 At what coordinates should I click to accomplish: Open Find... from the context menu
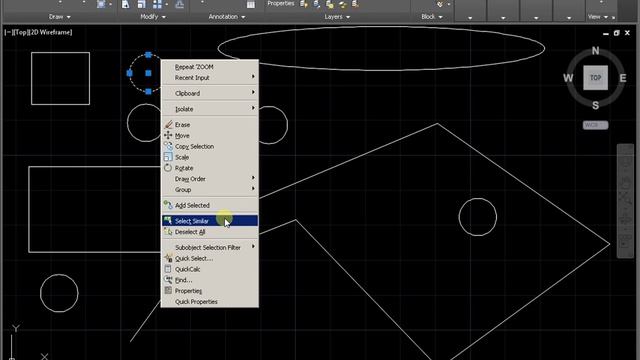click(210, 280)
